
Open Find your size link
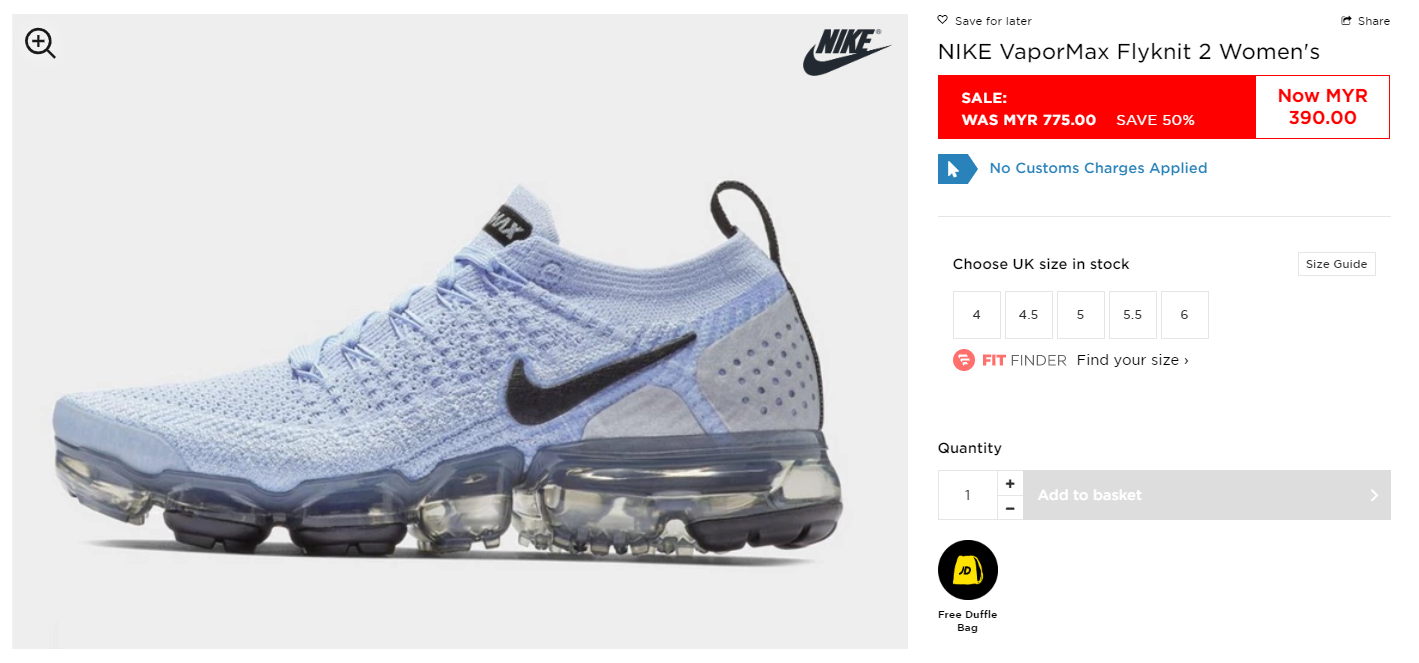(x=1133, y=360)
